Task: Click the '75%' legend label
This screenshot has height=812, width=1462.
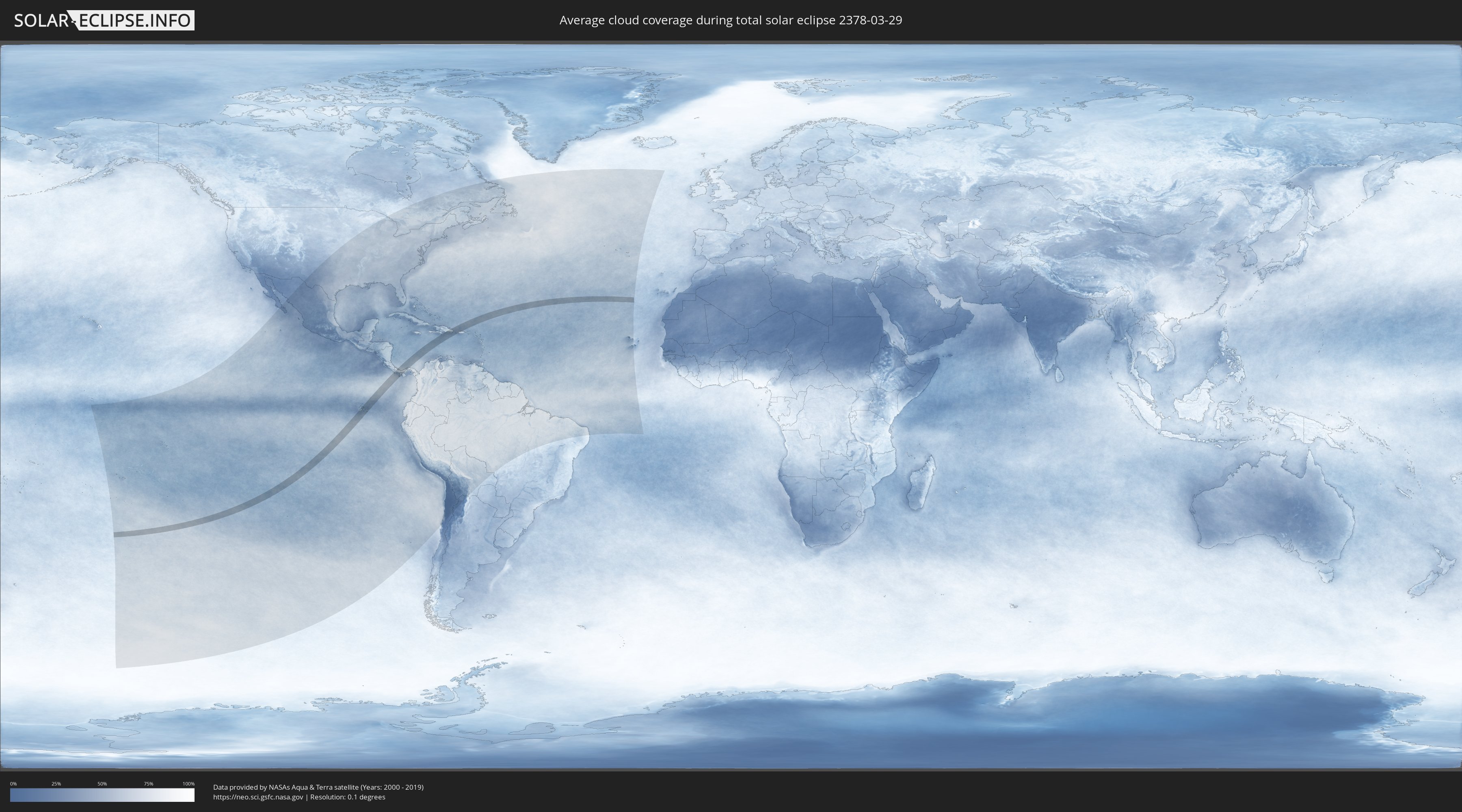Action: 148,784
